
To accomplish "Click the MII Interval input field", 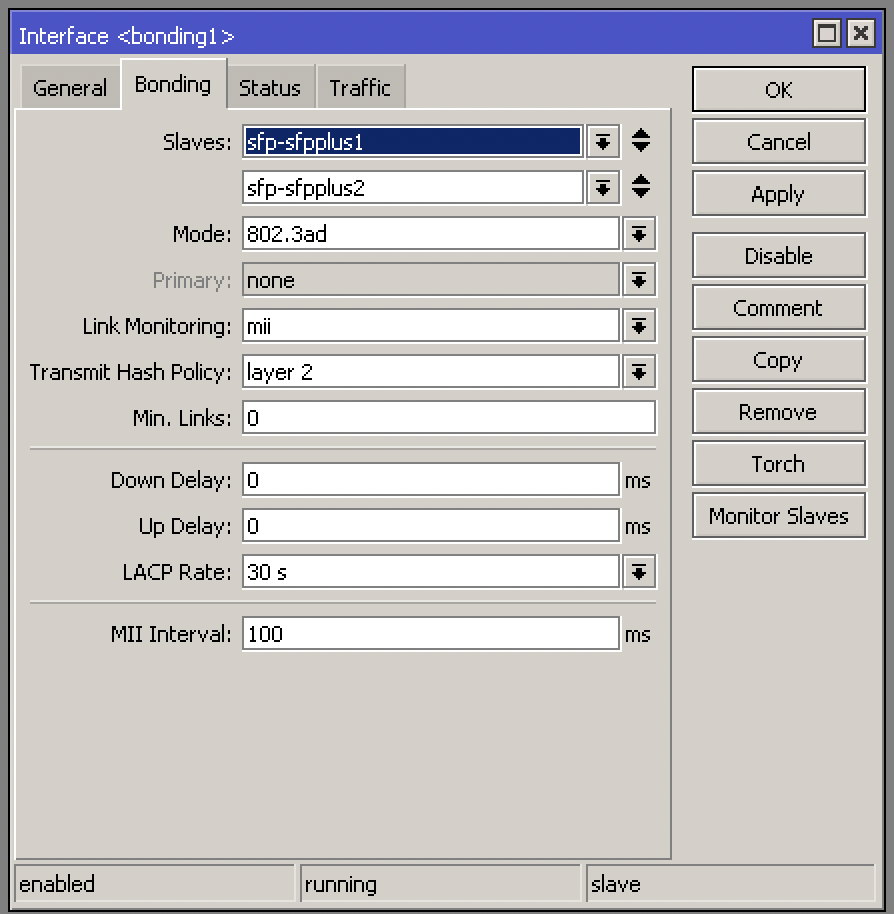I will click(x=431, y=634).
